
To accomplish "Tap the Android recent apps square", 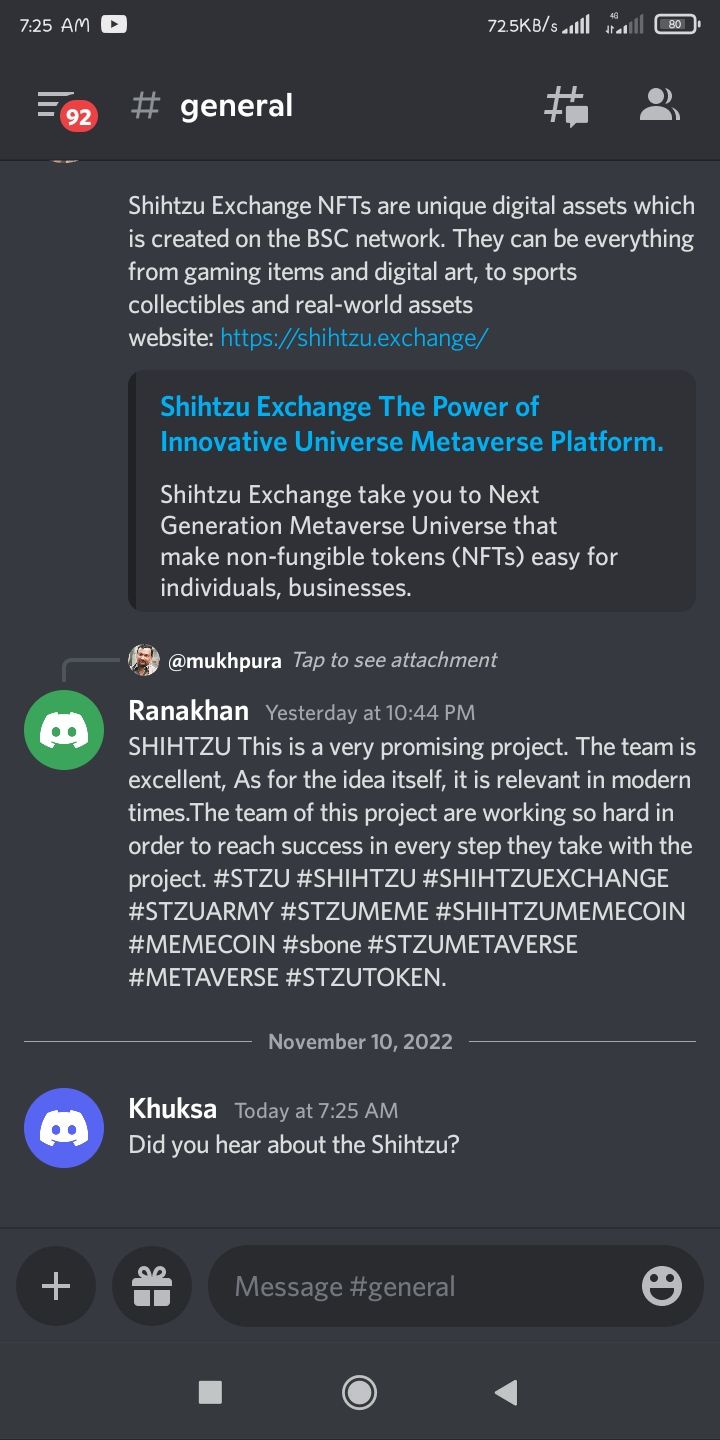I will [x=210, y=1392].
